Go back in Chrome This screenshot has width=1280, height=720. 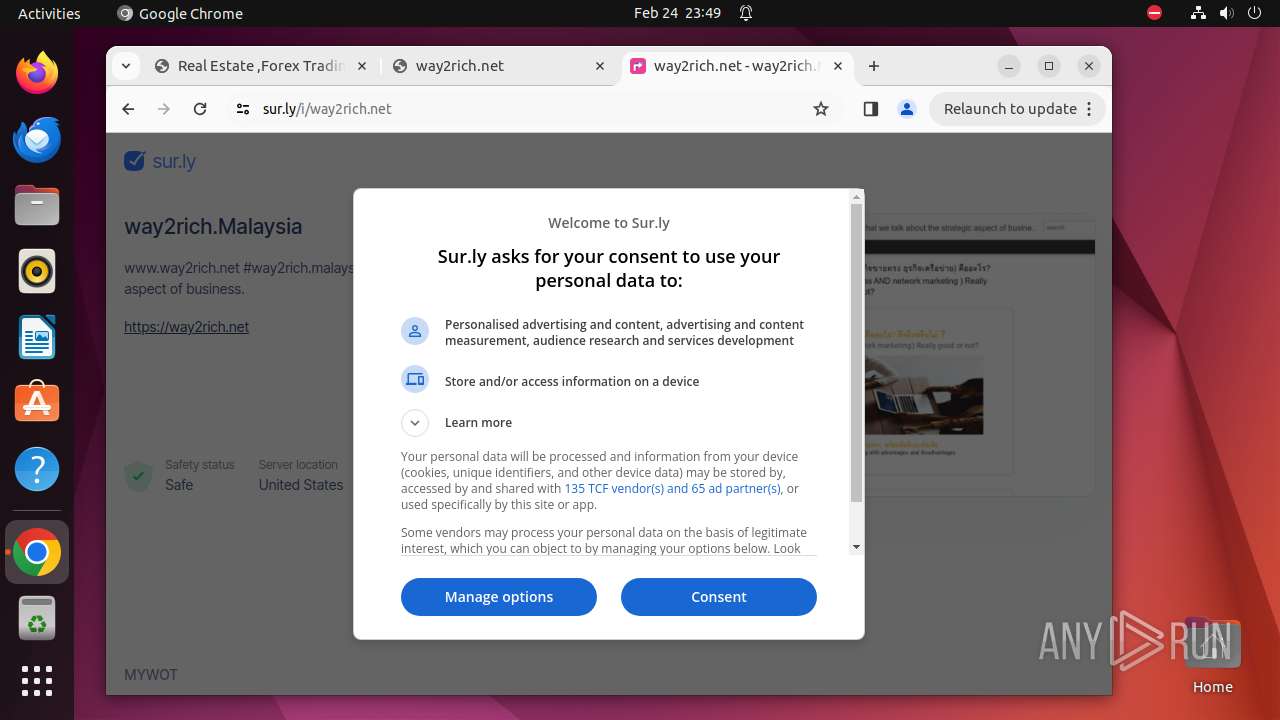(x=128, y=109)
